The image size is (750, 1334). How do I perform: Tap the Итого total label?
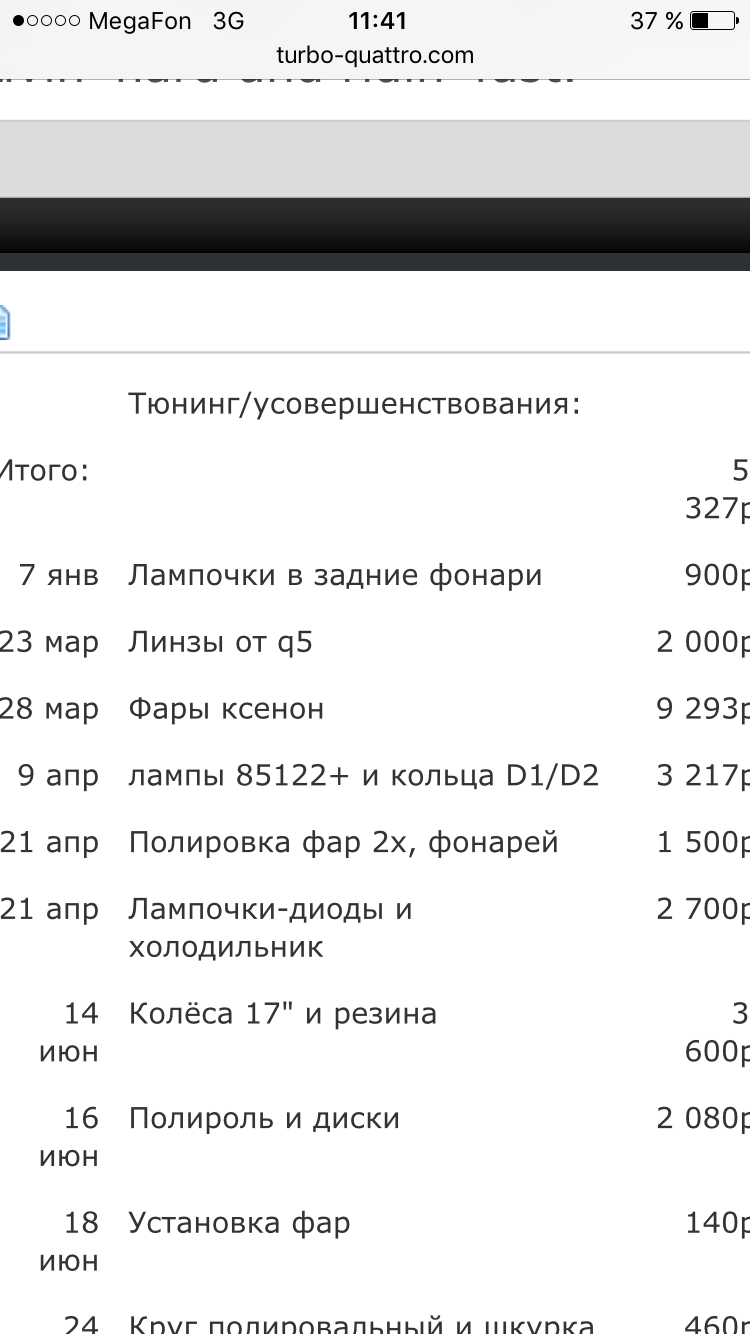(44, 470)
